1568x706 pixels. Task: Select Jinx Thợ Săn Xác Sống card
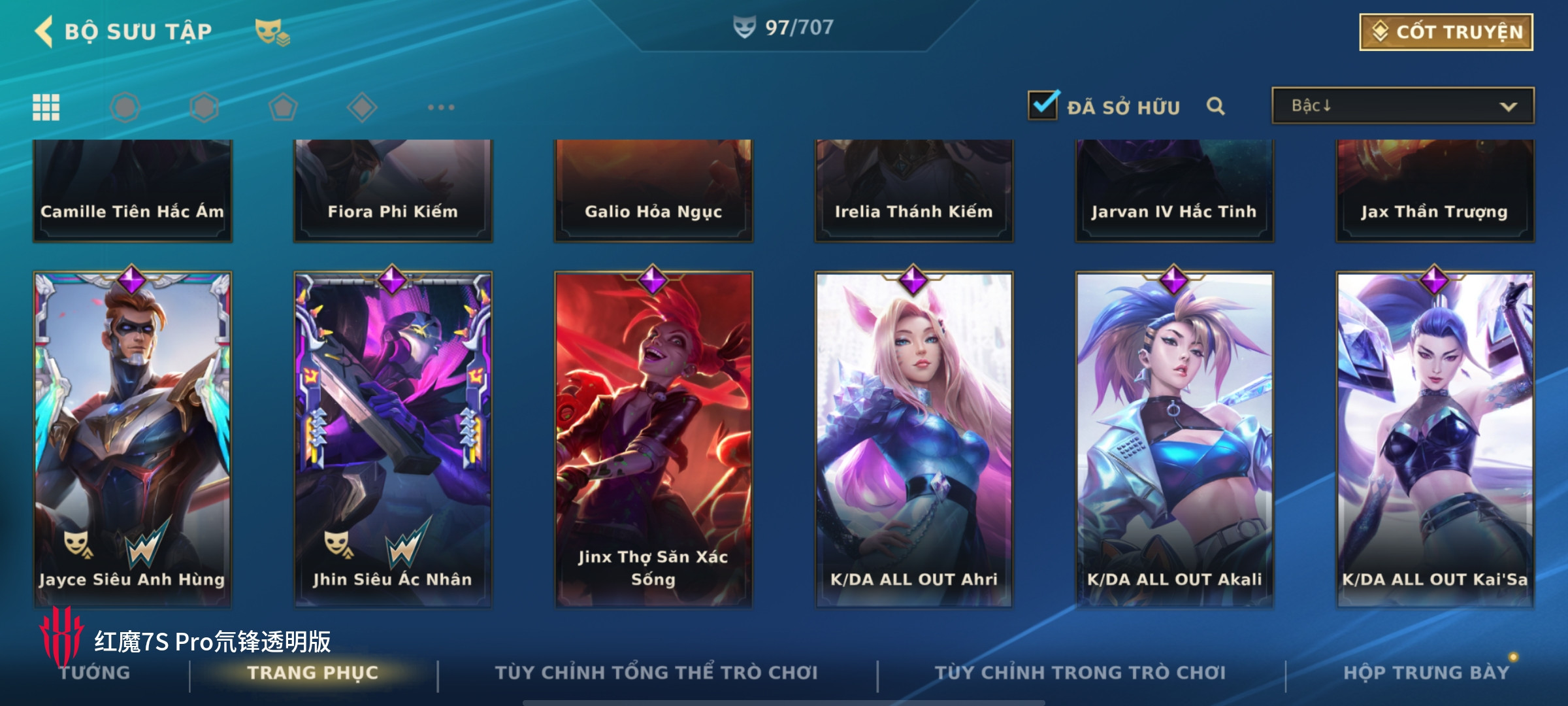click(653, 439)
